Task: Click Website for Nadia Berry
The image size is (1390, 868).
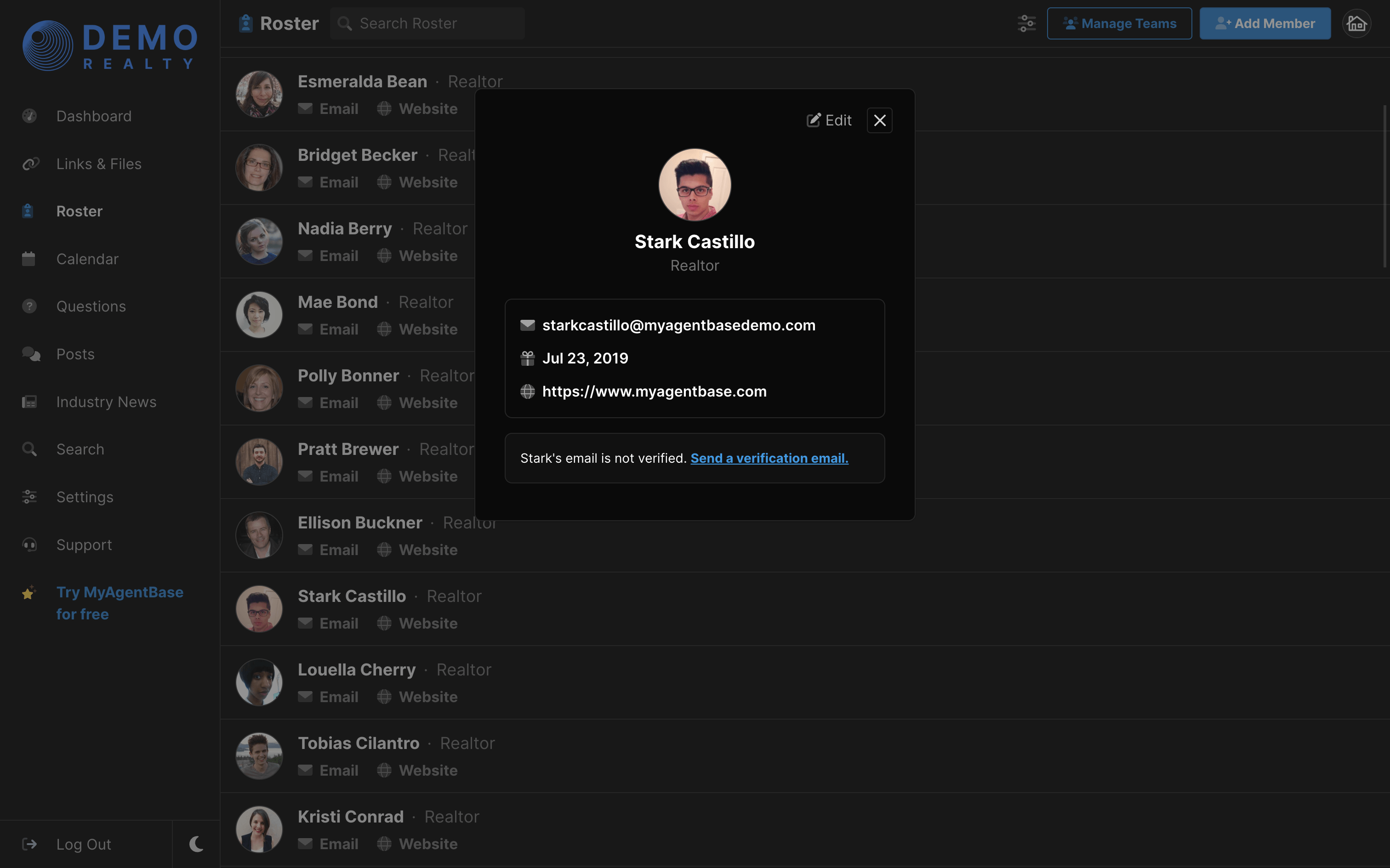Action: [417, 255]
